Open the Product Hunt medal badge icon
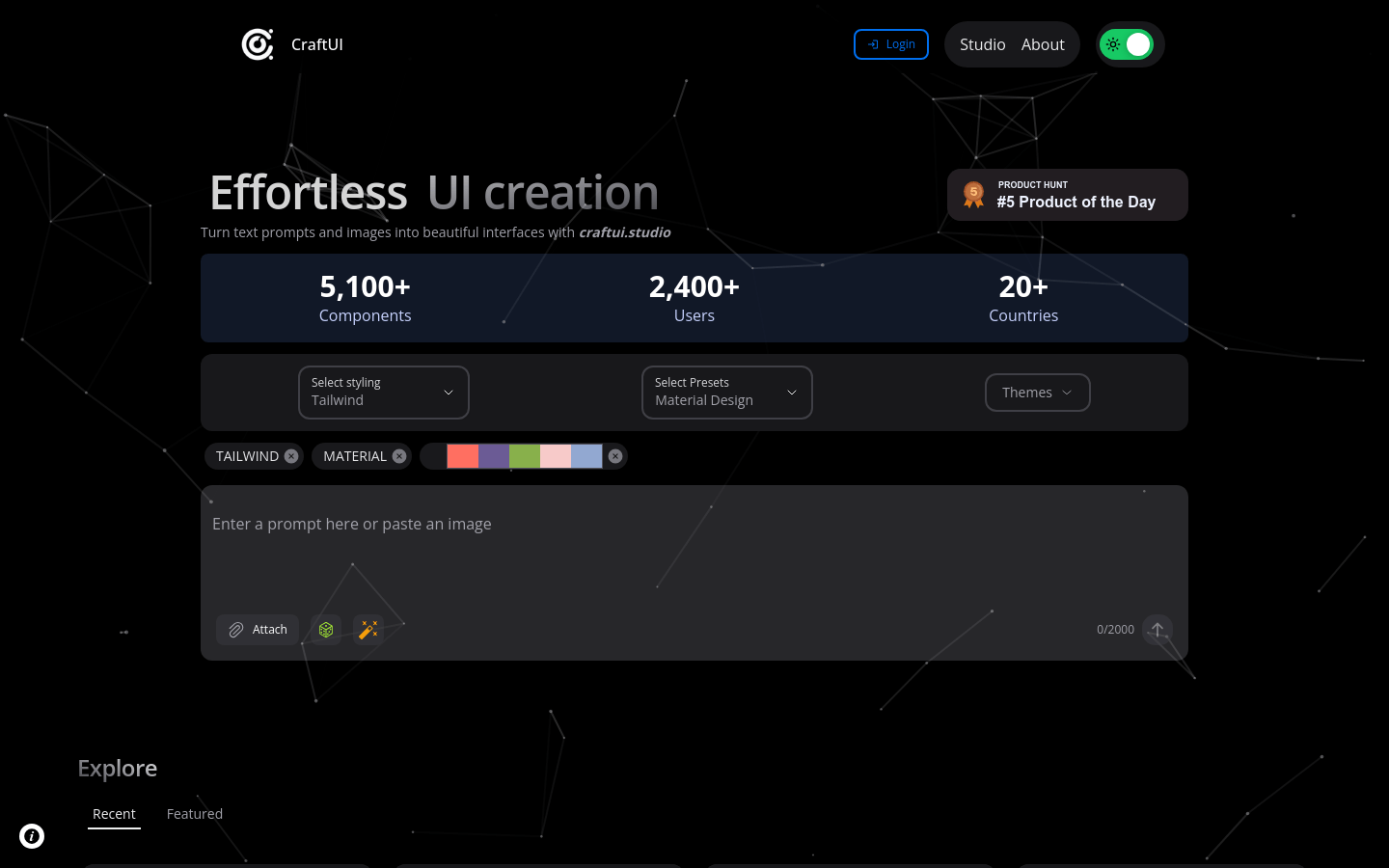 [x=973, y=195]
